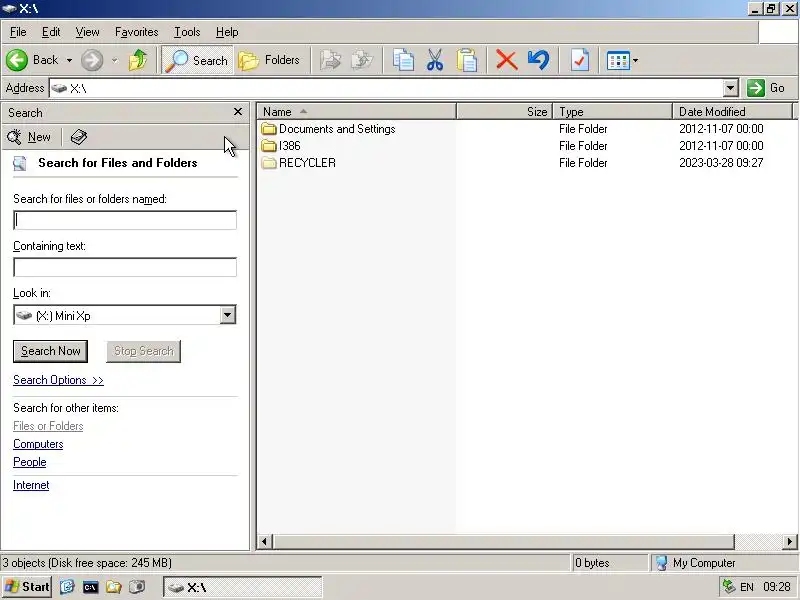
Task: Click the Paste clipboard icon
Action: [467, 60]
